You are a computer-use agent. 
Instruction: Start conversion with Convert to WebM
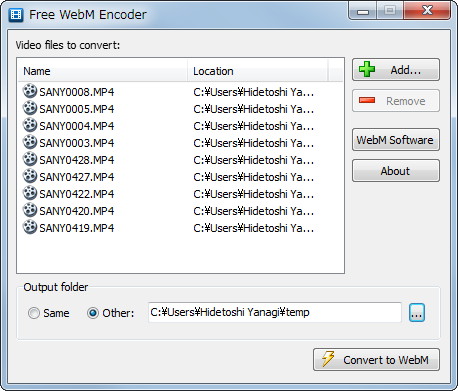click(376, 360)
